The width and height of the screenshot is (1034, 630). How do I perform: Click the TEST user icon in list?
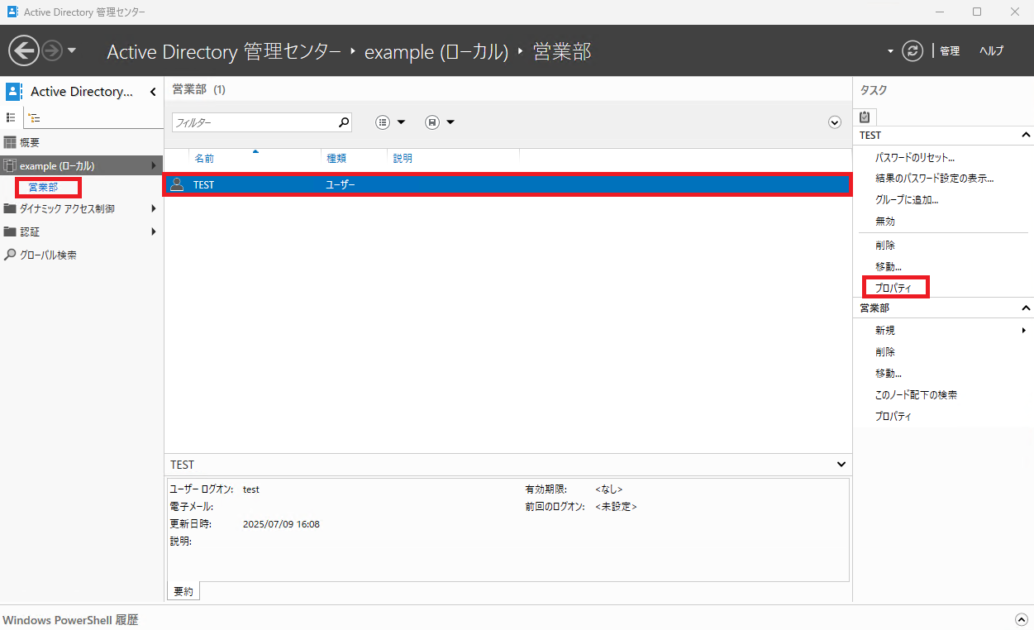coord(177,184)
